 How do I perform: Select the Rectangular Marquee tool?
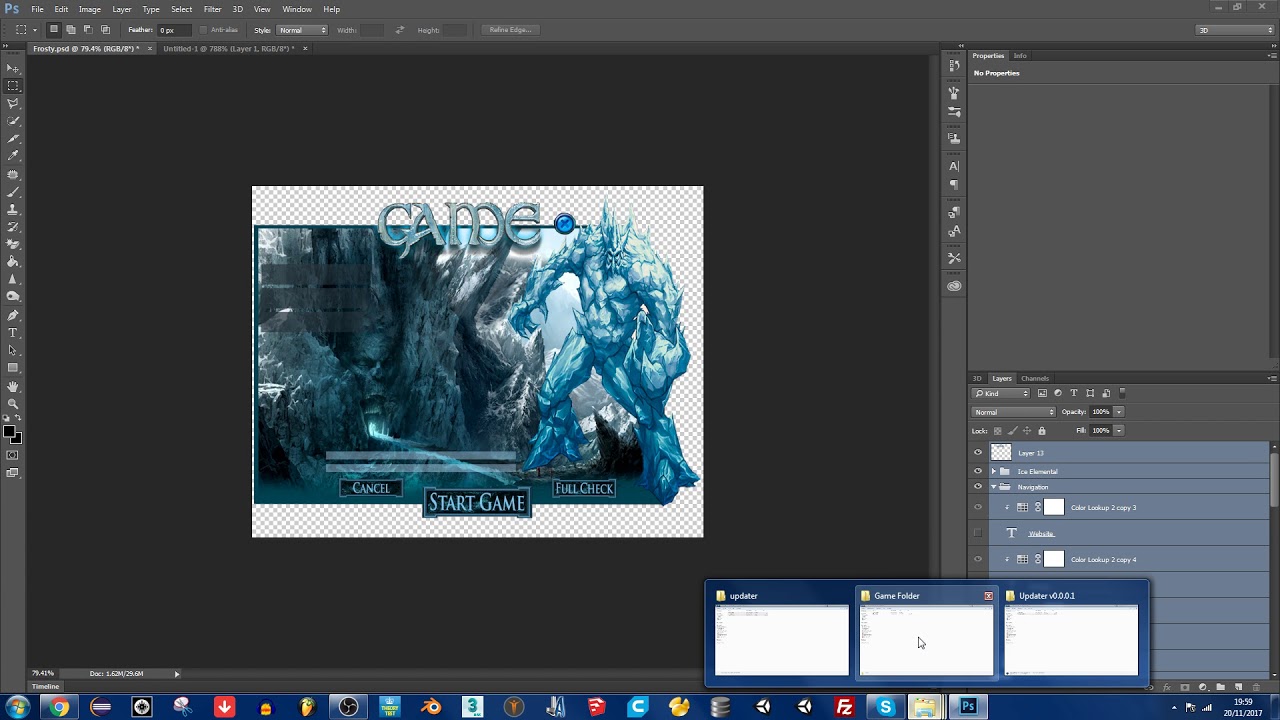[x=13, y=86]
